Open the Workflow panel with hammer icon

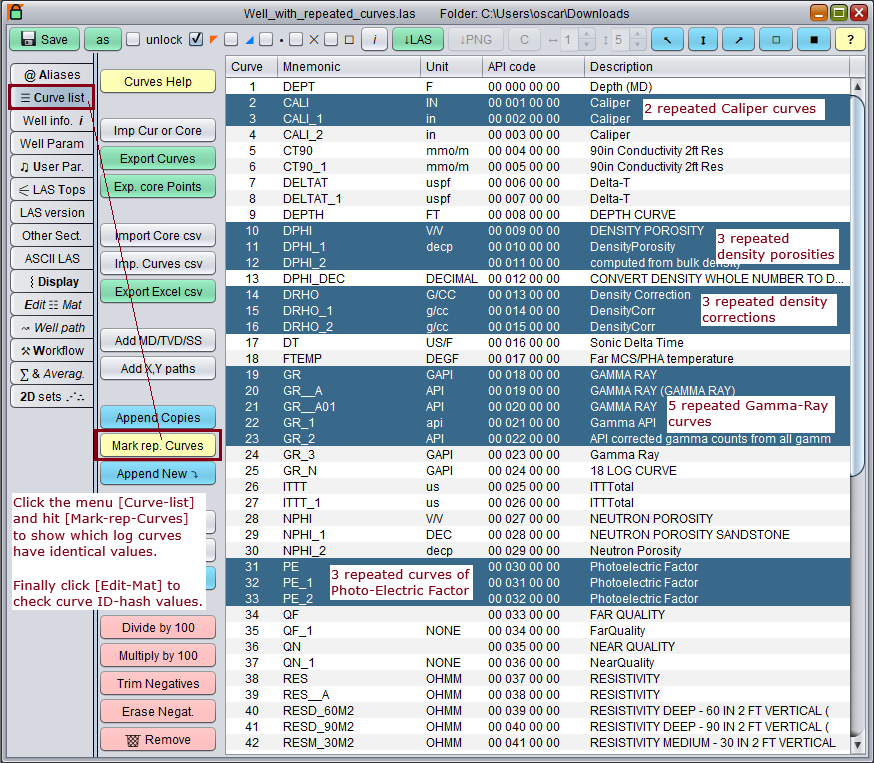(51, 350)
